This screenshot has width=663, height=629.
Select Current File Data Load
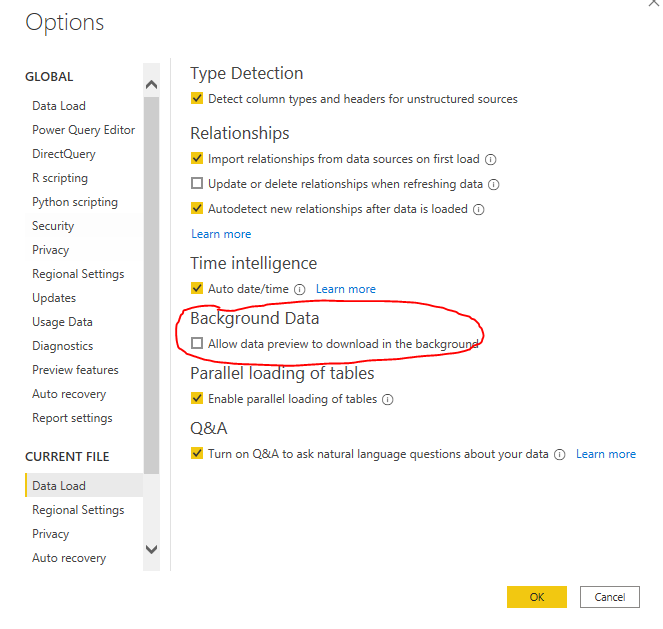pos(84,485)
